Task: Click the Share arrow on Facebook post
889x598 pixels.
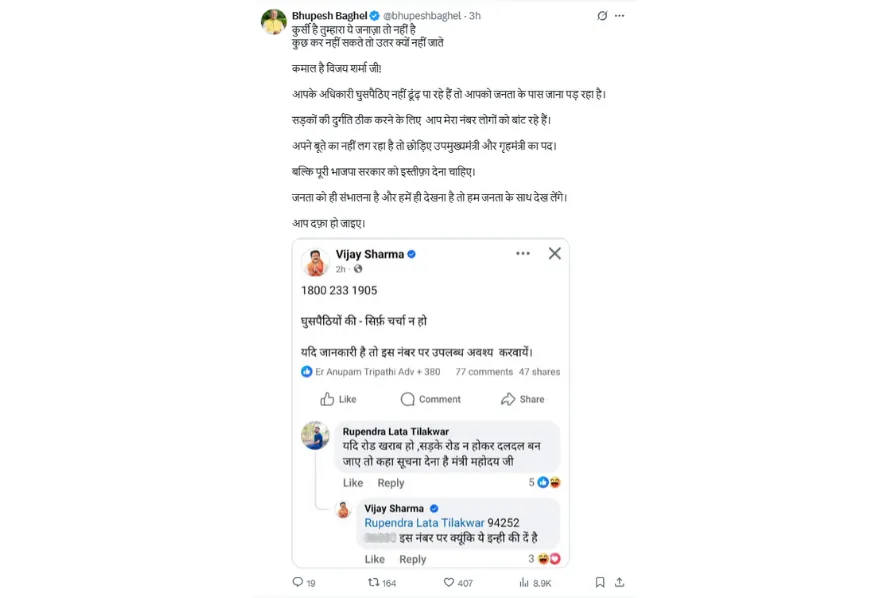Action: [x=523, y=399]
